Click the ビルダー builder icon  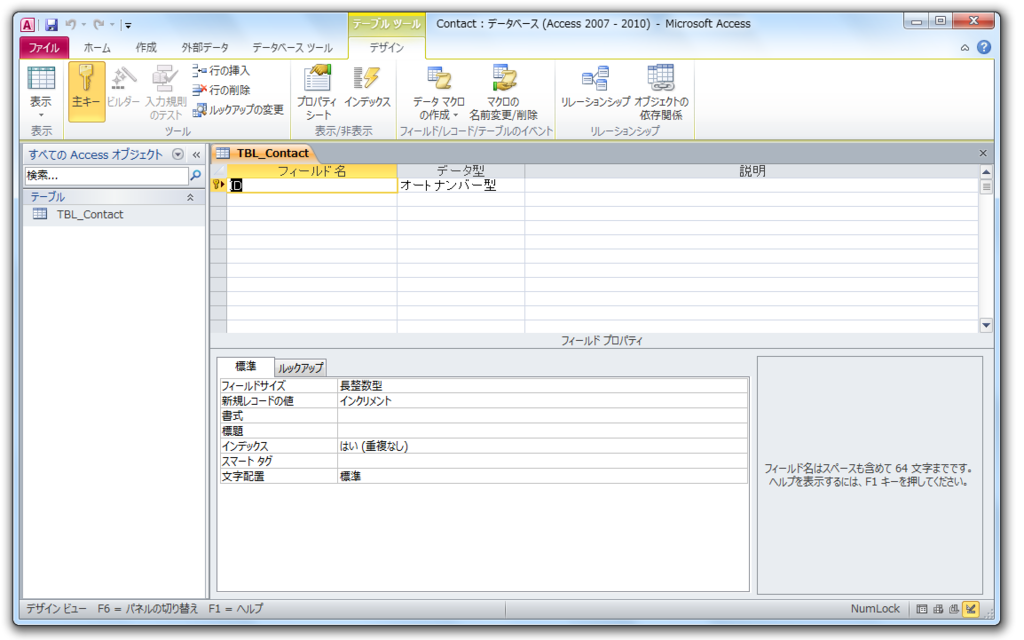(123, 86)
